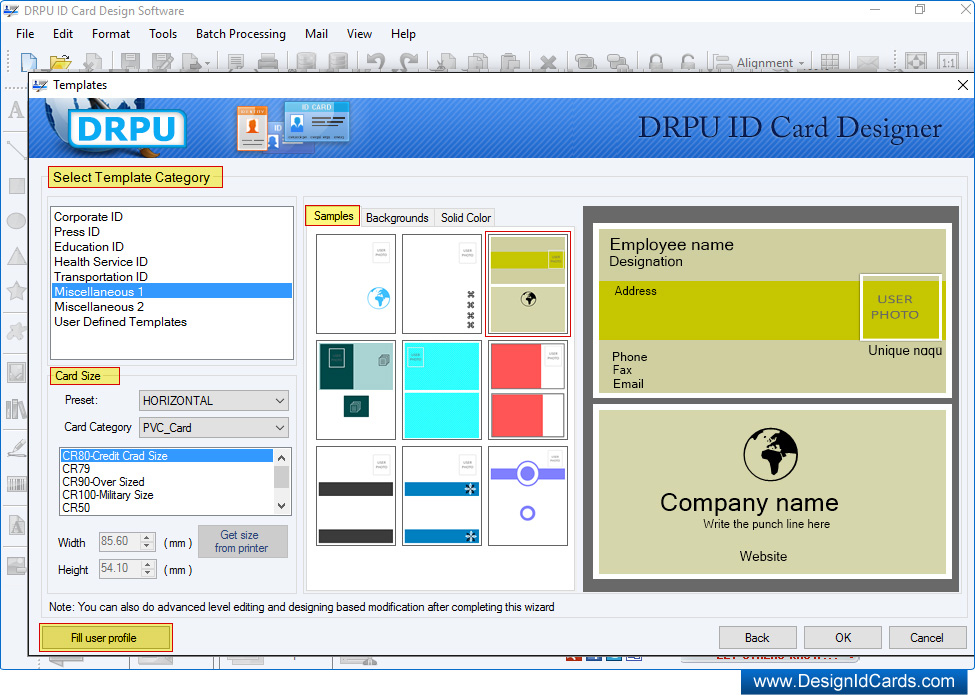Open the Batch Processing menu
Viewport: 975px width, 695px height.
(x=240, y=34)
